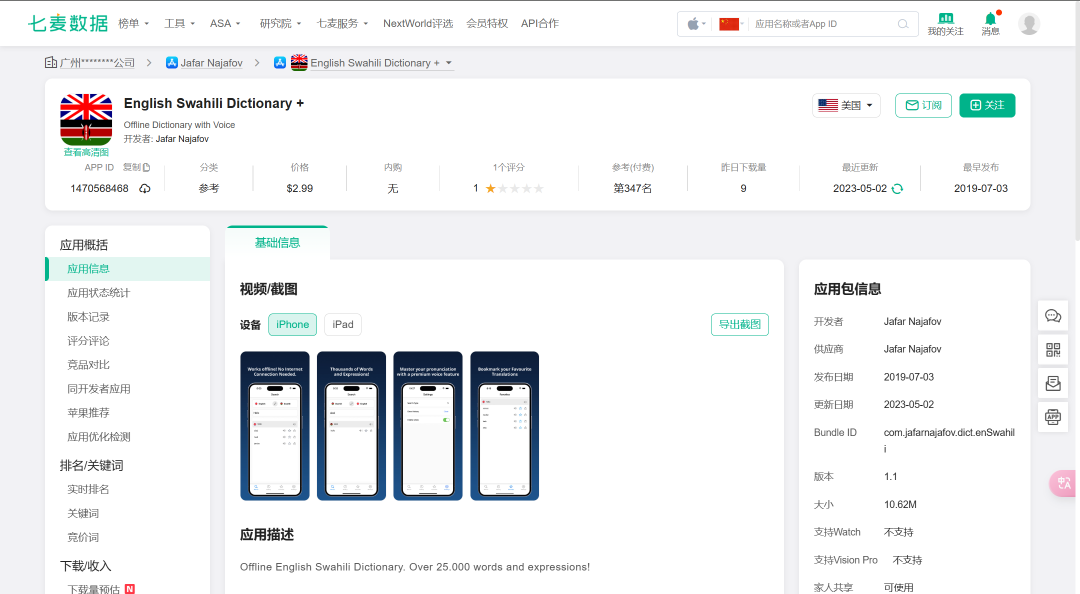Click the $2.99 price value
This screenshot has height=594, width=1080.
pyautogui.click(x=300, y=189)
